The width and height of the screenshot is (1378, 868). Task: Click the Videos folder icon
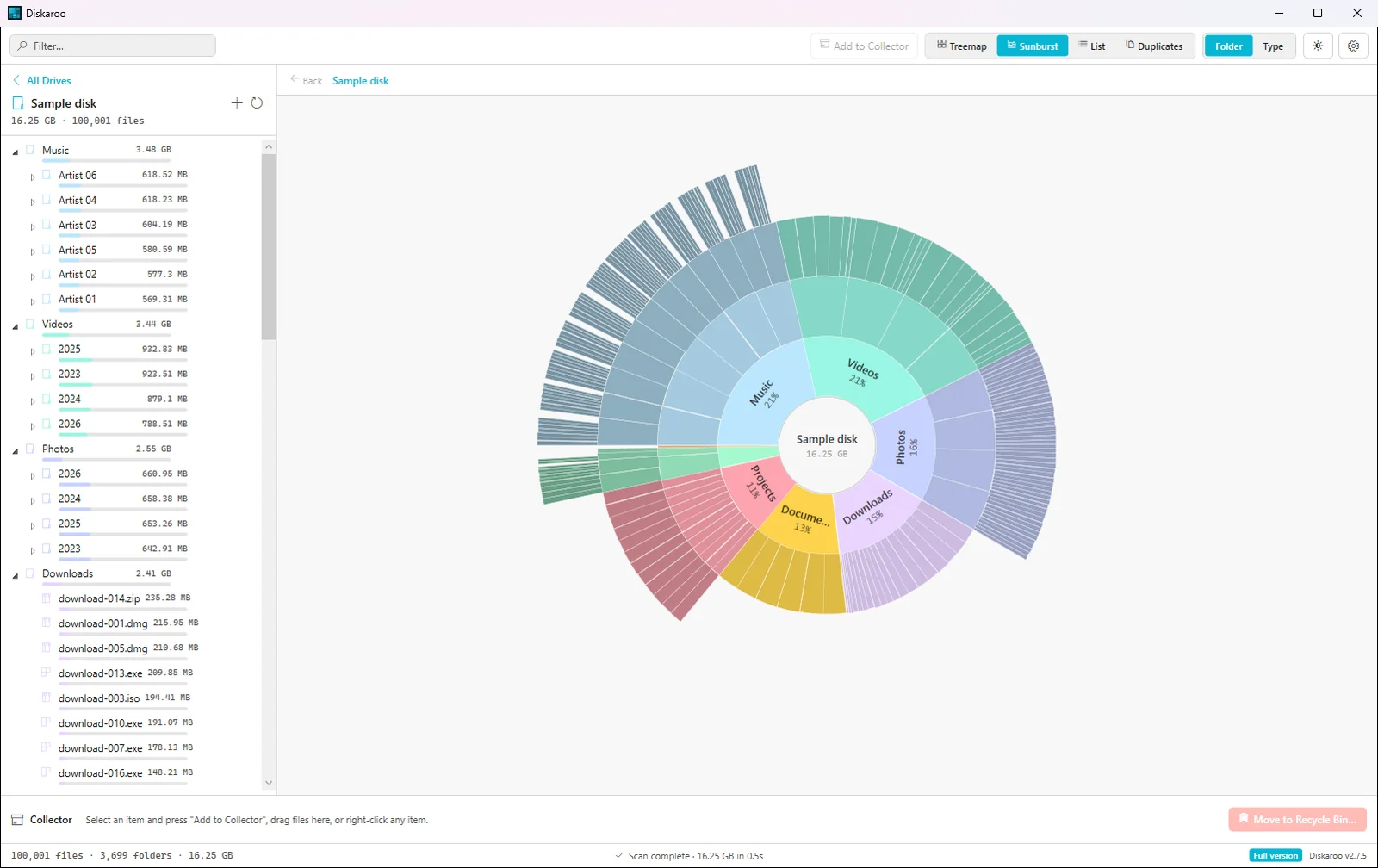pos(30,324)
